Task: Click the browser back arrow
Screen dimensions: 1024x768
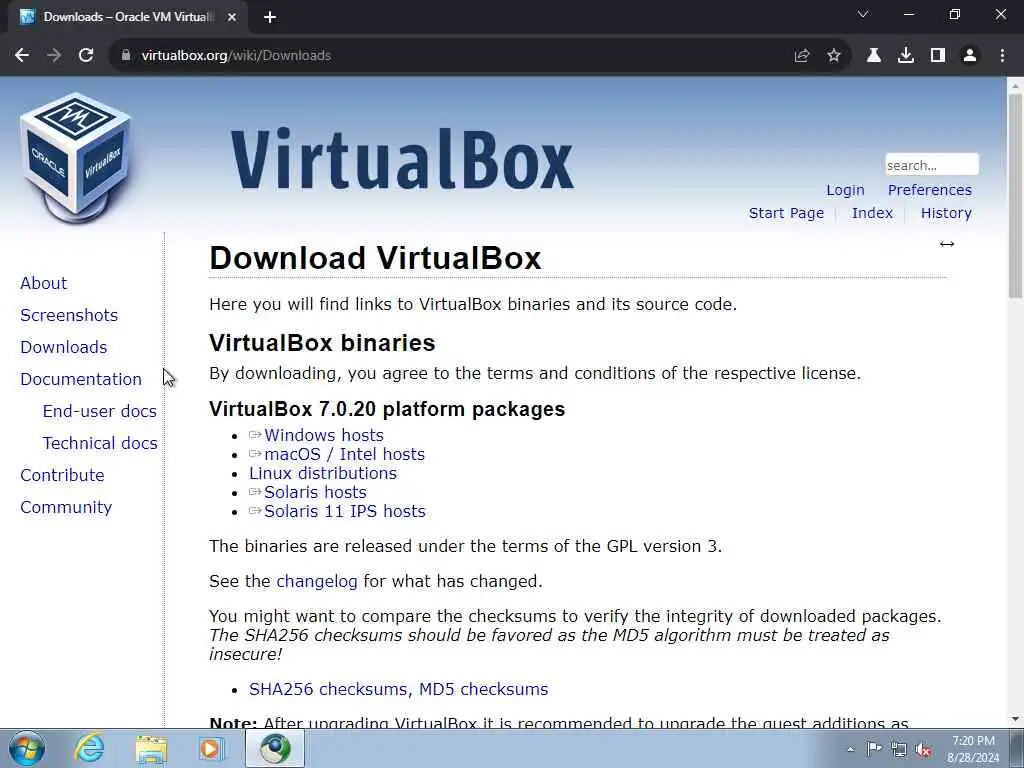Action: (x=22, y=56)
